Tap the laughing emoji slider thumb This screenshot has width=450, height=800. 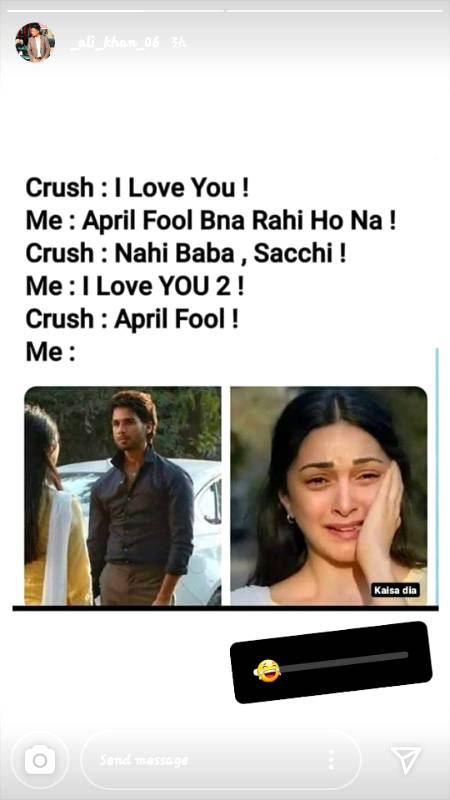click(x=267, y=670)
